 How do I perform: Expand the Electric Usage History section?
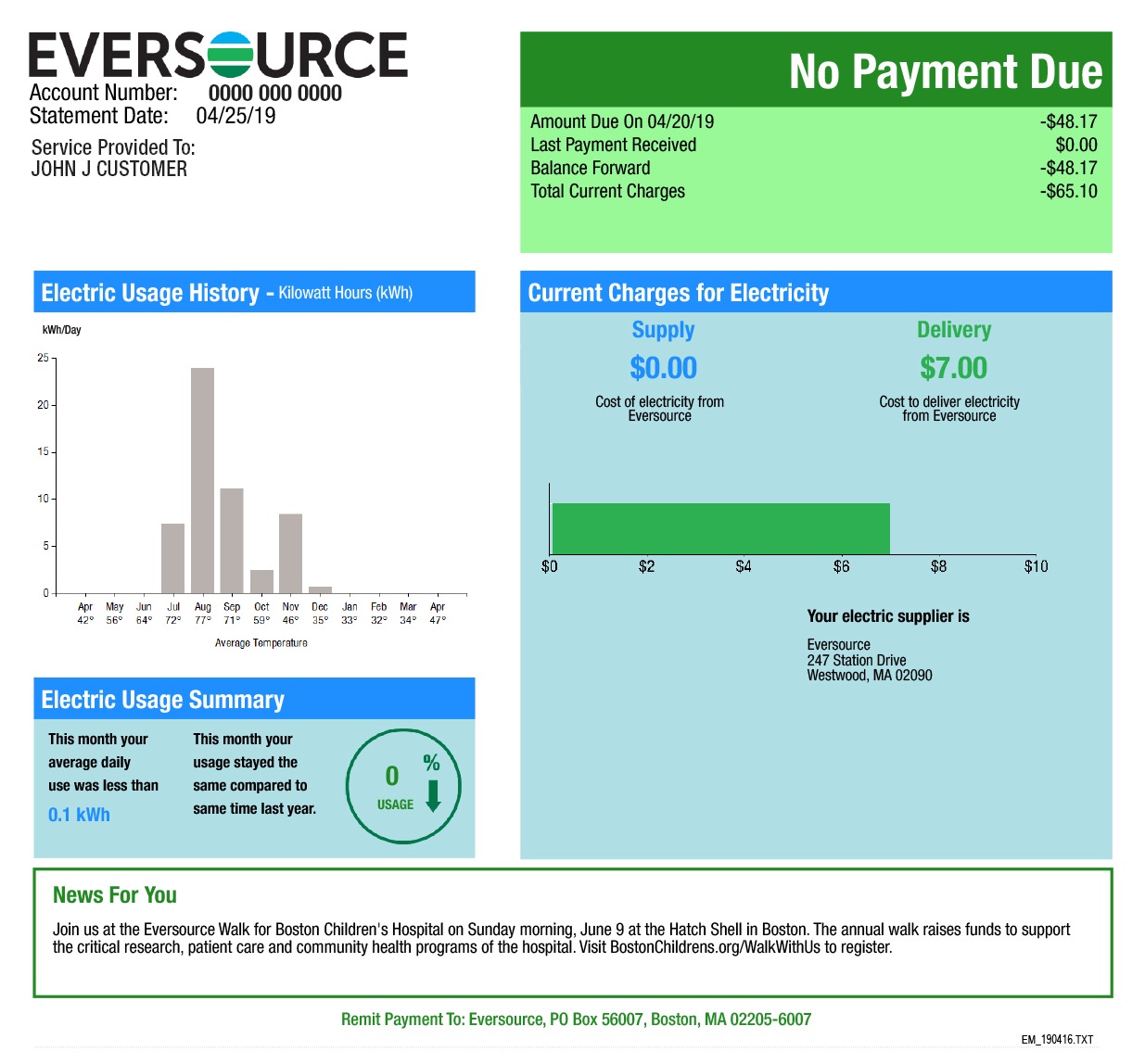pyautogui.click(x=254, y=291)
